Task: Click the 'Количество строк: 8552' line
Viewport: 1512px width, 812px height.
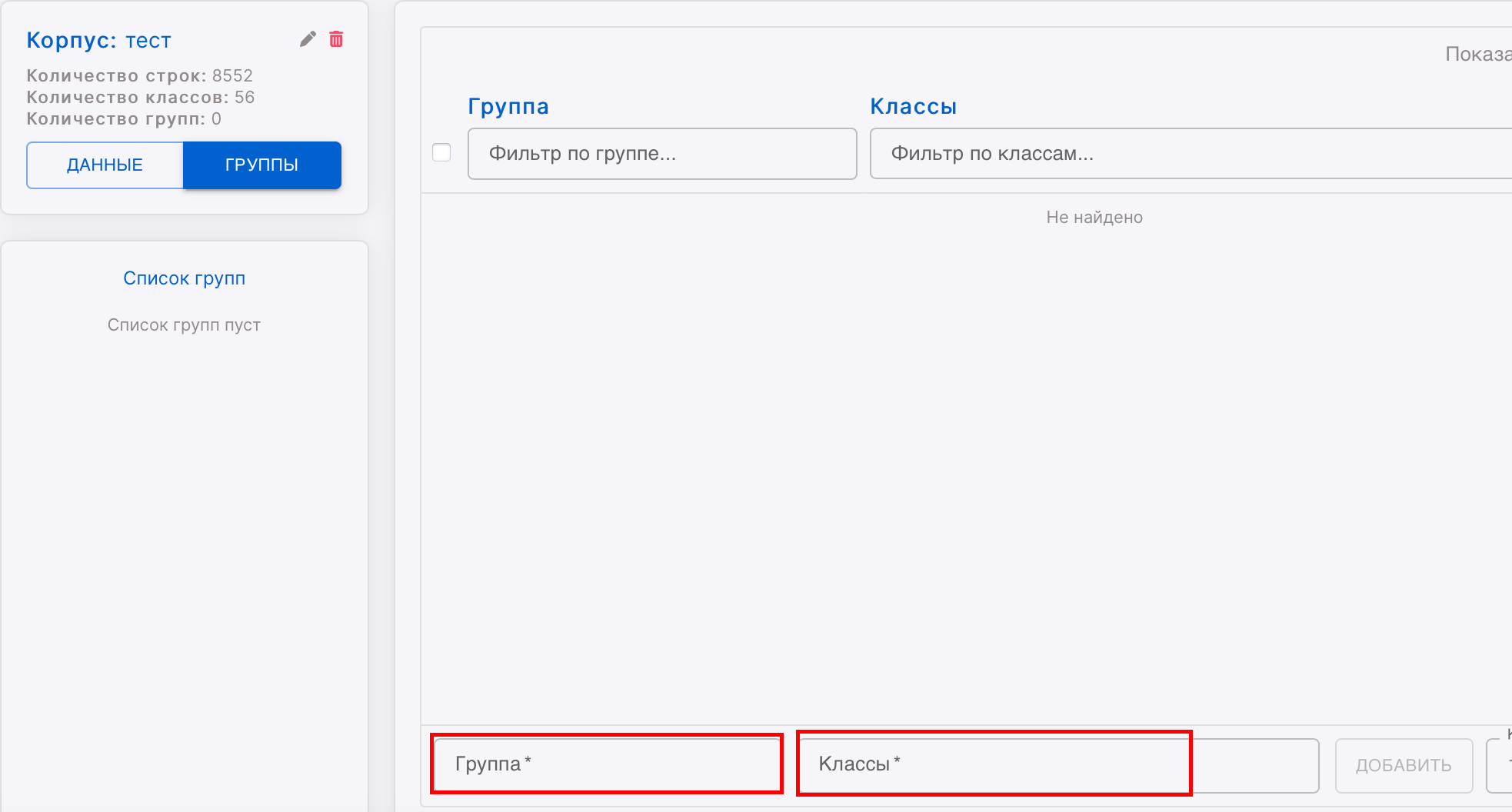Action: click(140, 75)
